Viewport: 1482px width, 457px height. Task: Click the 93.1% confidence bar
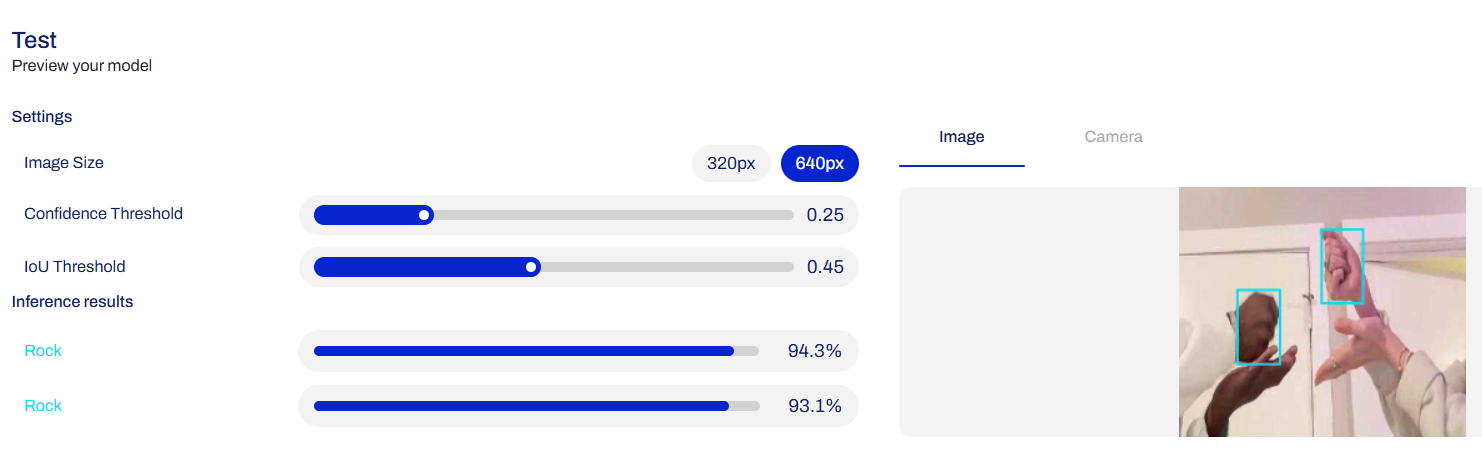tap(536, 406)
